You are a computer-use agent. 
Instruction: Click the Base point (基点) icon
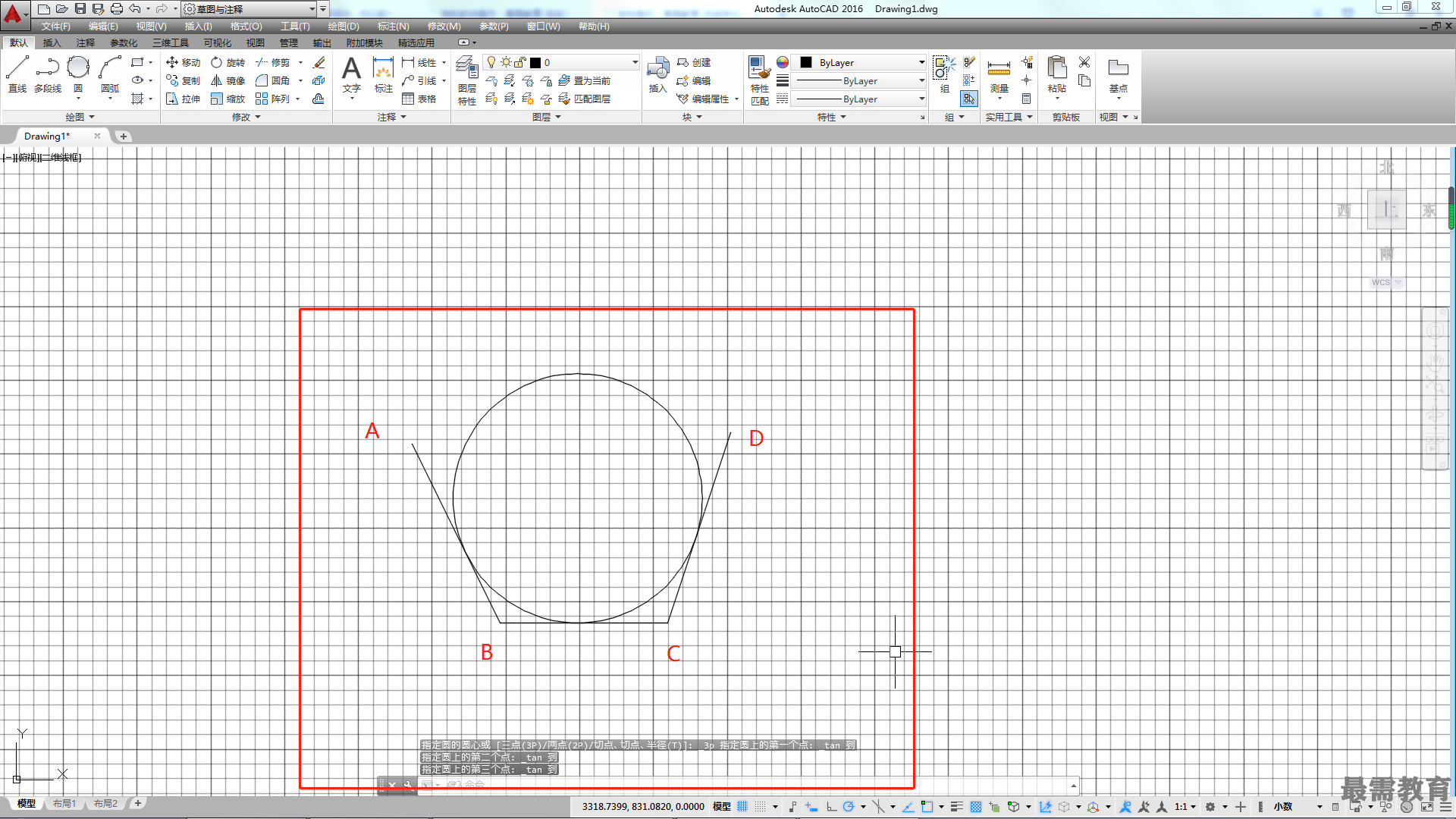tap(1118, 74)
